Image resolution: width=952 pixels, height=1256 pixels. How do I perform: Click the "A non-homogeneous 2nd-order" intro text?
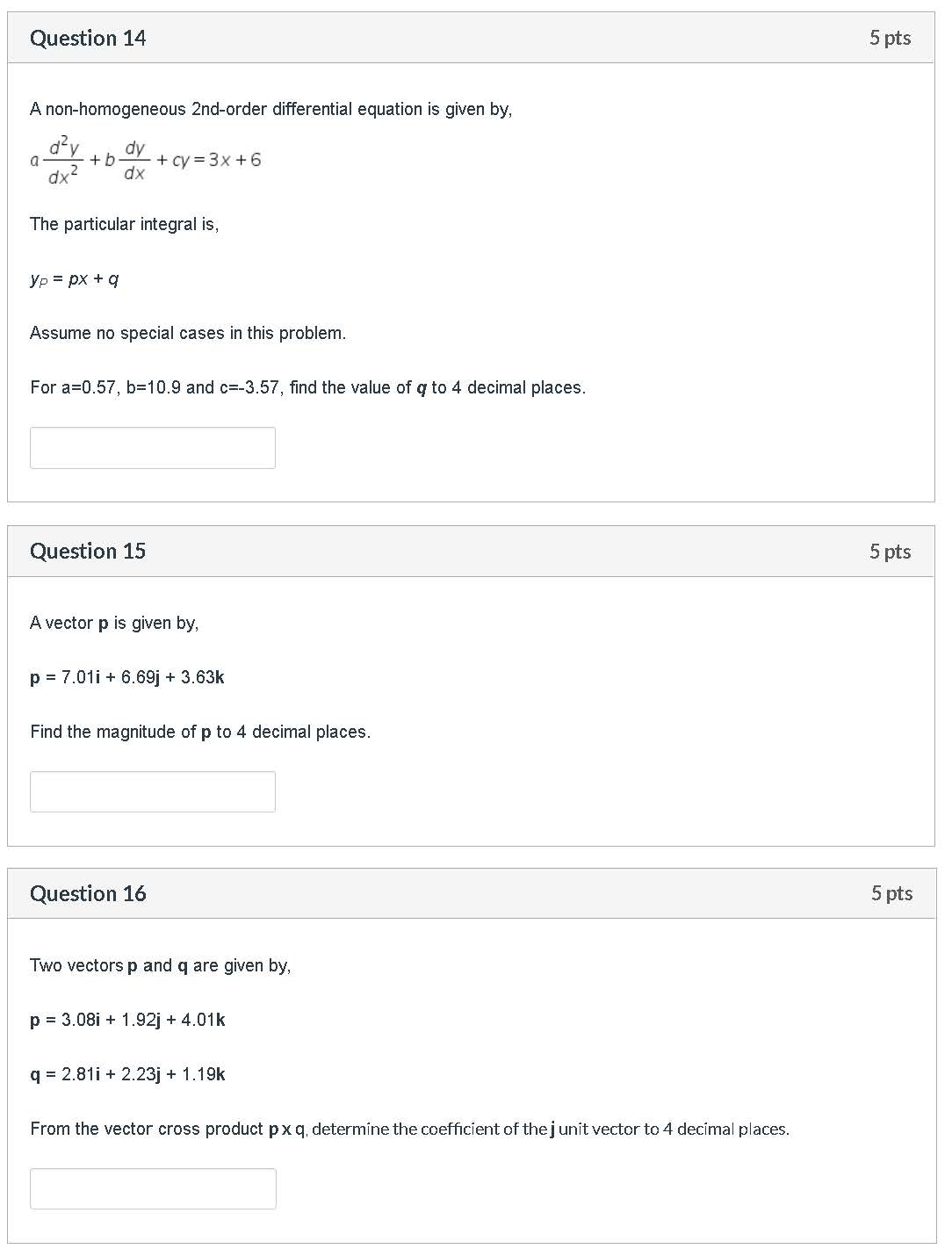click(270, 109)
